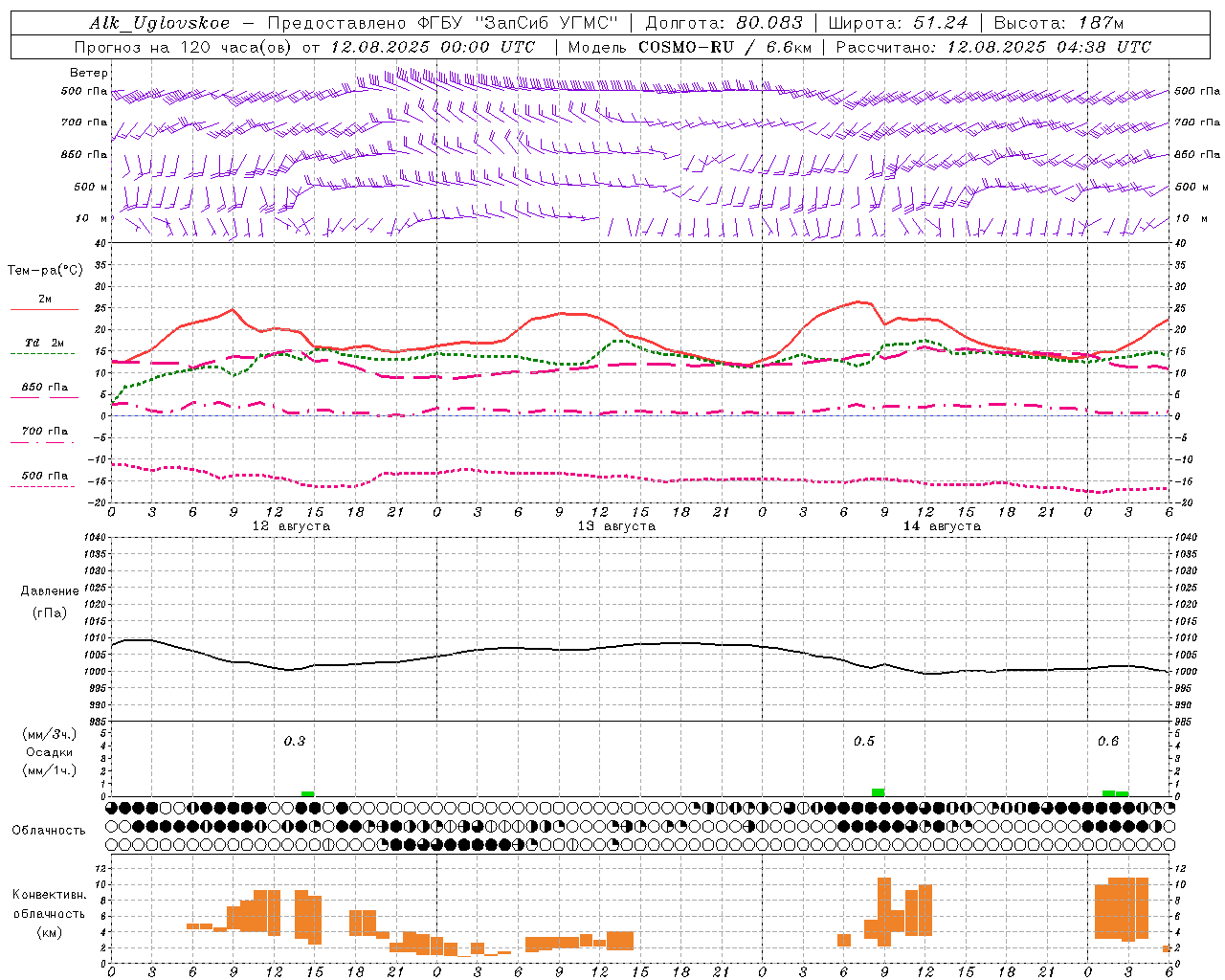Click the left 10 м wind level label
1225x980 pixels.
(x=93, y=218)
